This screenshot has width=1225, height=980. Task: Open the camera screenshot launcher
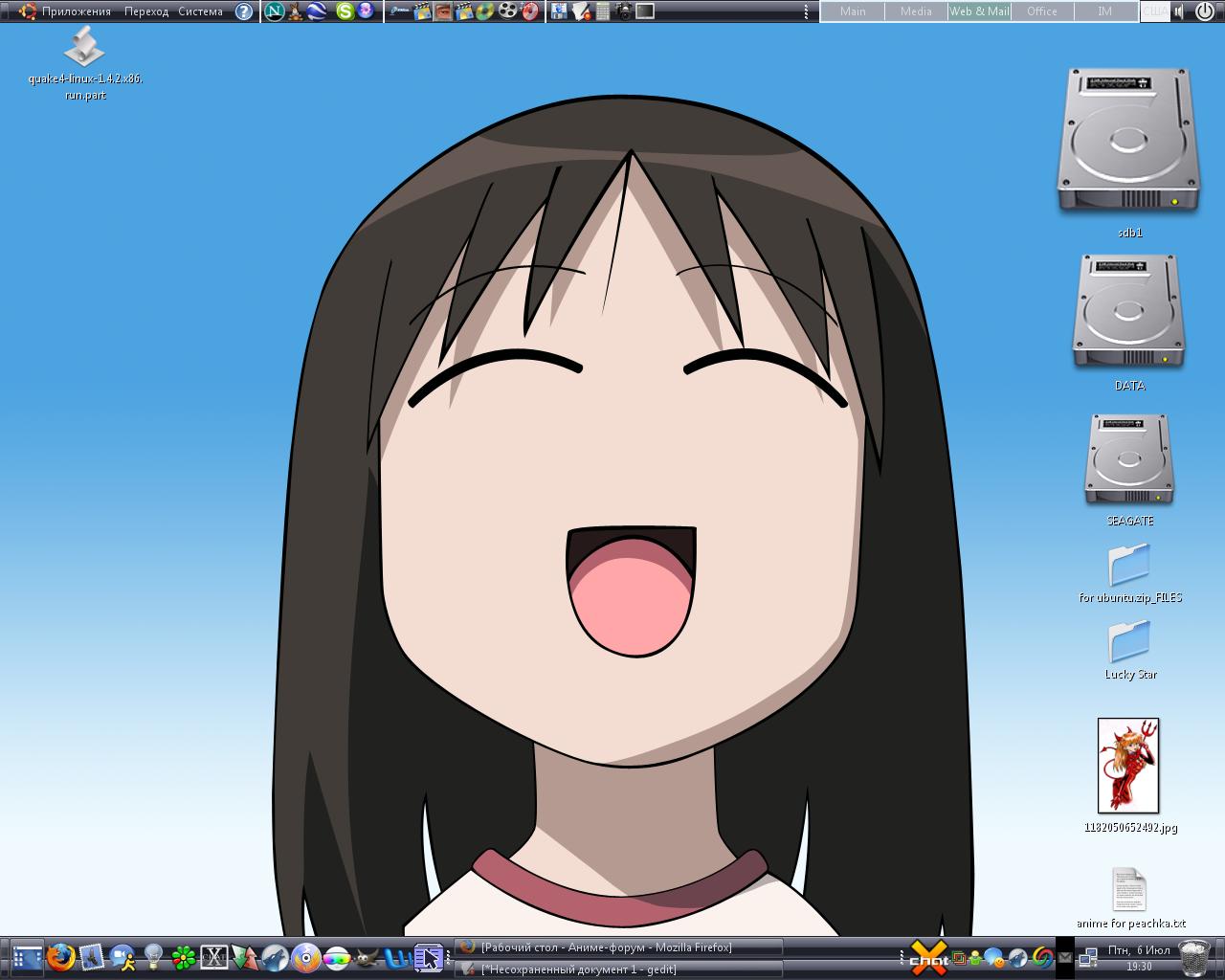pos(624,11)
